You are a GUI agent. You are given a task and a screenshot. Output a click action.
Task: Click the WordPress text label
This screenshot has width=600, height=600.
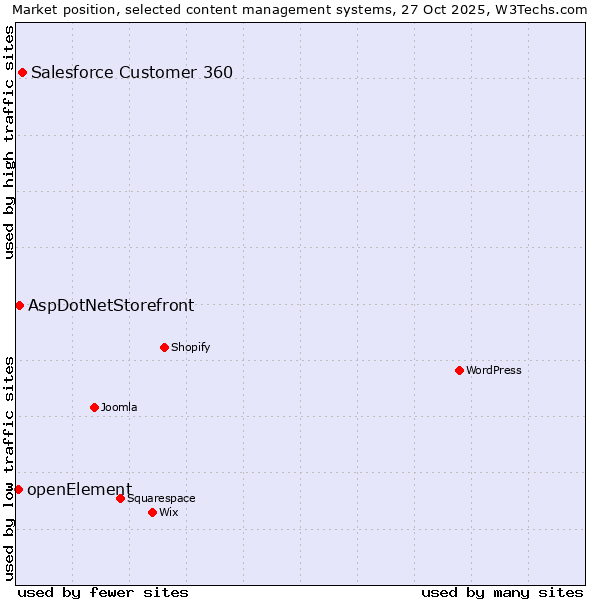494,370
